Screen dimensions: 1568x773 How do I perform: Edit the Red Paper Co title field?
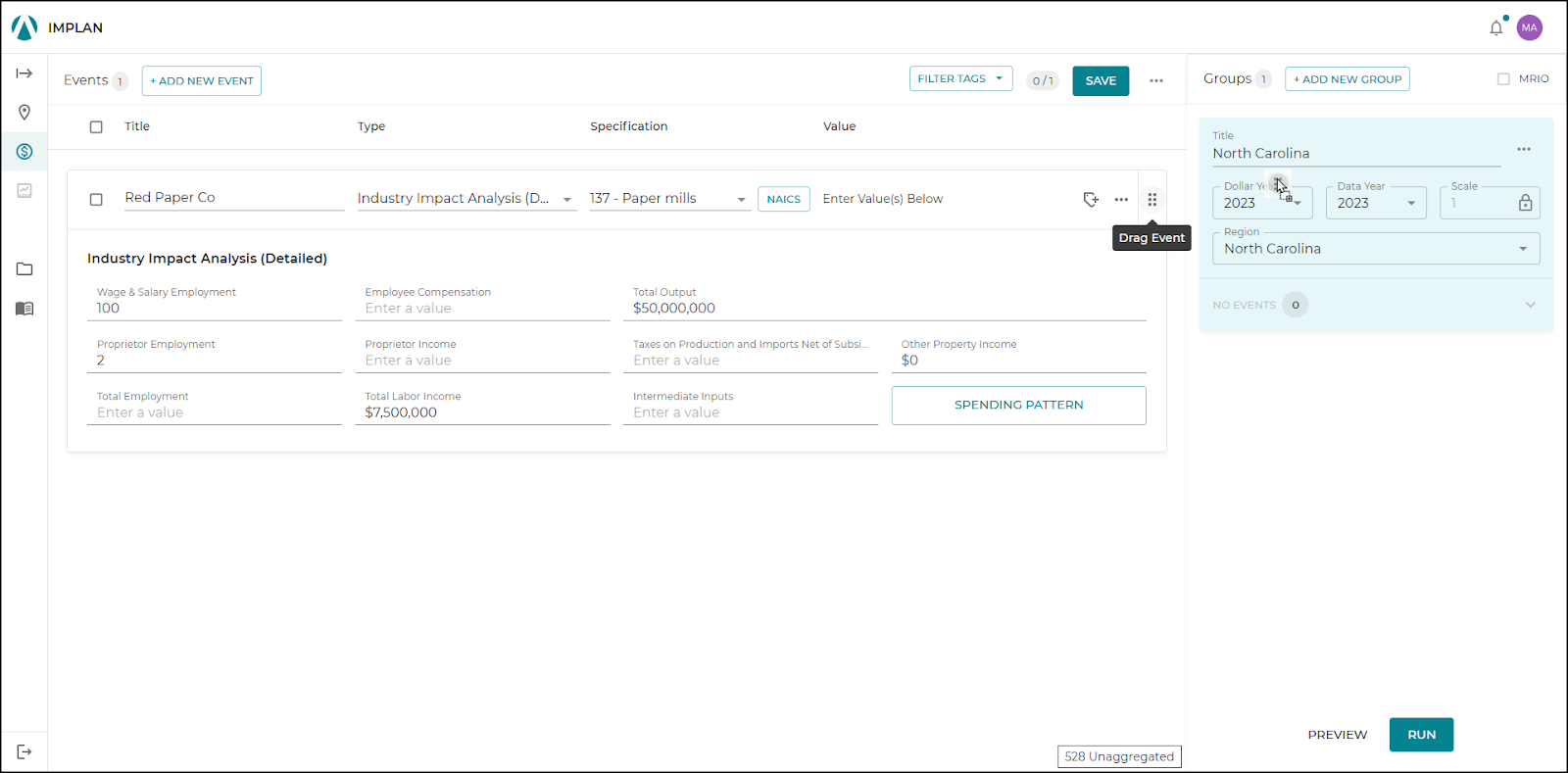pos(234,198)
